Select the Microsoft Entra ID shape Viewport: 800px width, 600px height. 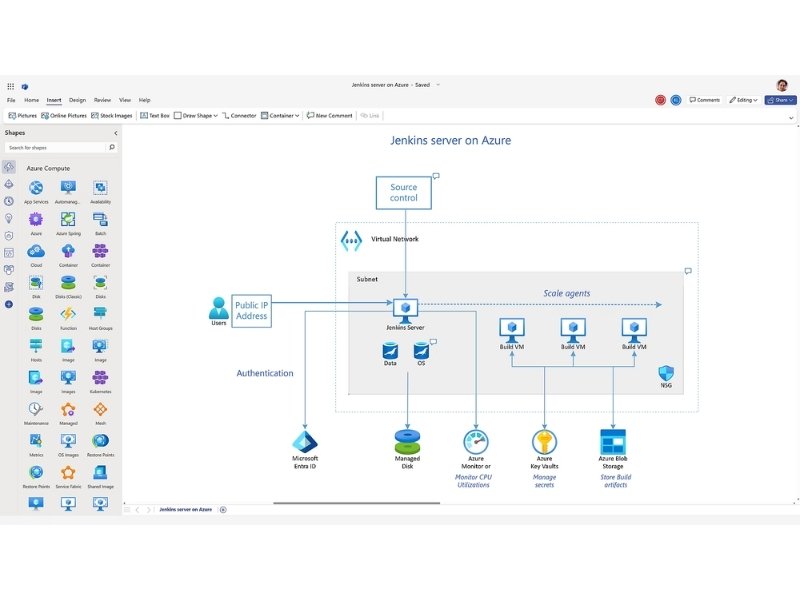pyautogui.click(x=305, y=449)
